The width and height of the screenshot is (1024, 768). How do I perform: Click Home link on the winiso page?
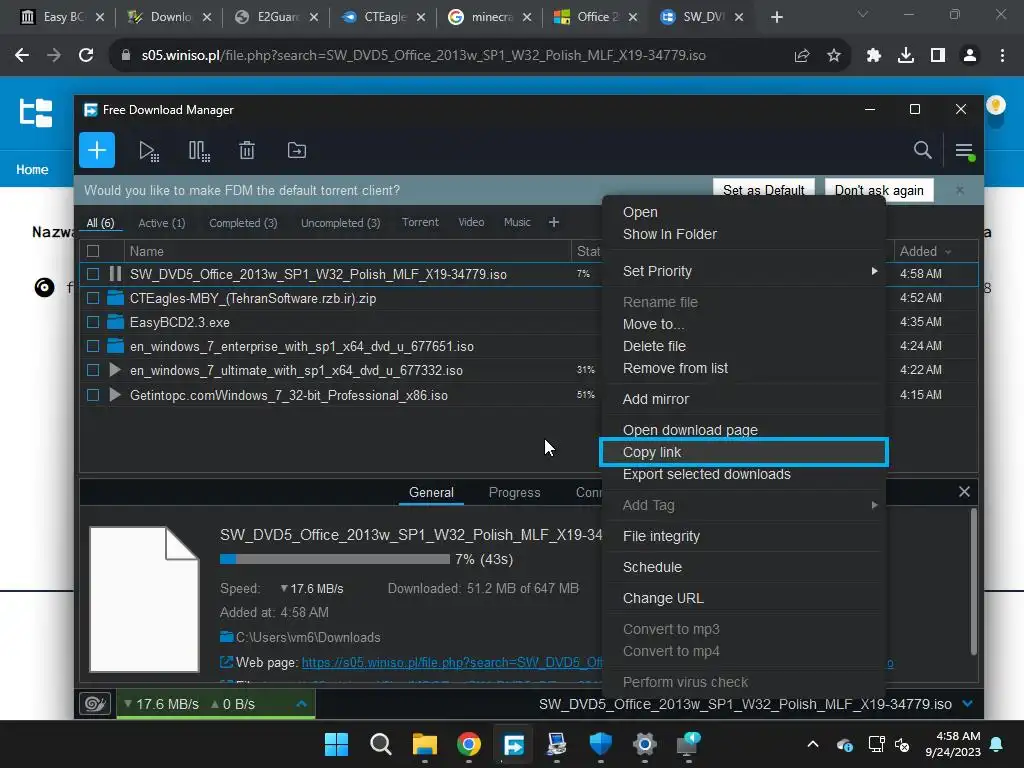(x=32, y=169)
